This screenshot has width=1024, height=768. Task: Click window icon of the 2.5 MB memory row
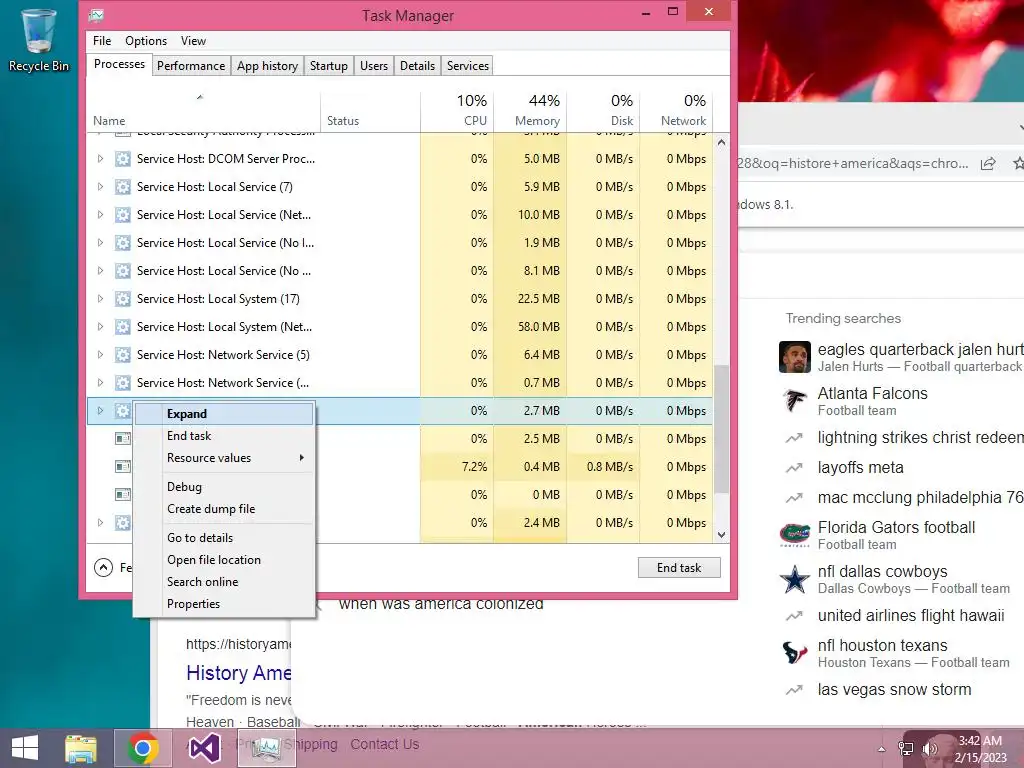click(x=123, y=438)
